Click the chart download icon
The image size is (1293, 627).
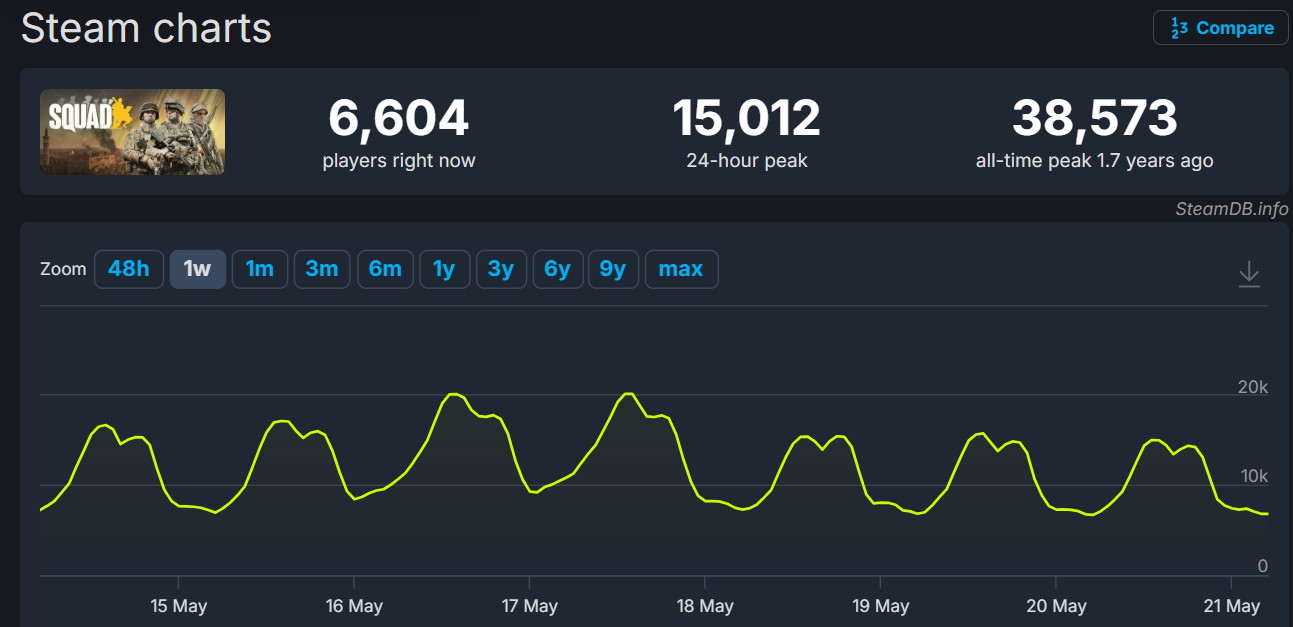[x=1249, y=274]
